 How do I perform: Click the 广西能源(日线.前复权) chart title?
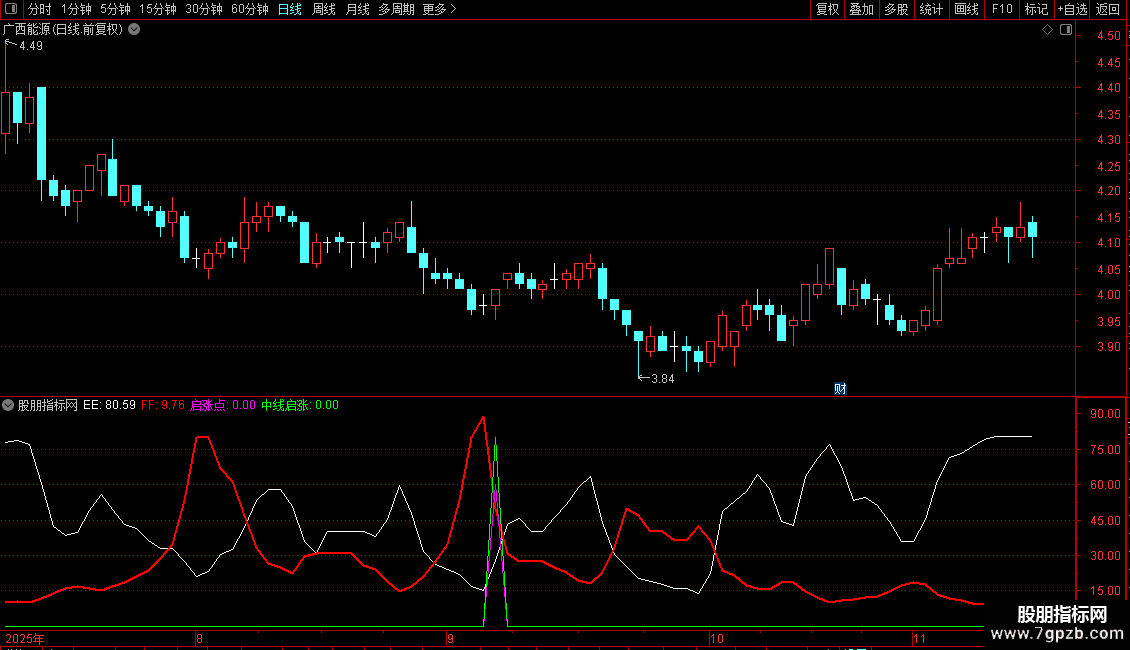[63, 30]
